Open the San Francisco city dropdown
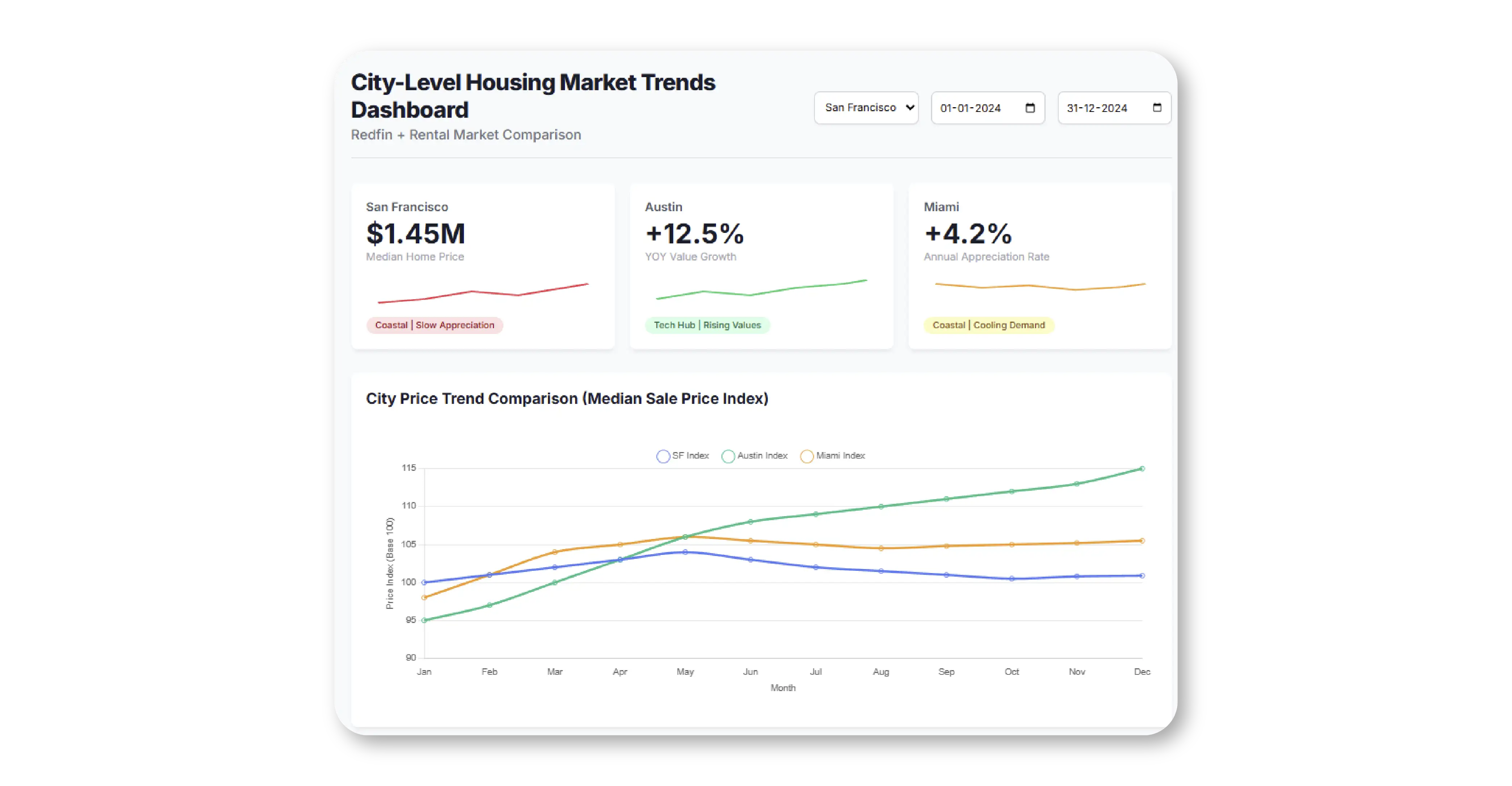This screenshot has height=786, width=1512. pos(866,108)
